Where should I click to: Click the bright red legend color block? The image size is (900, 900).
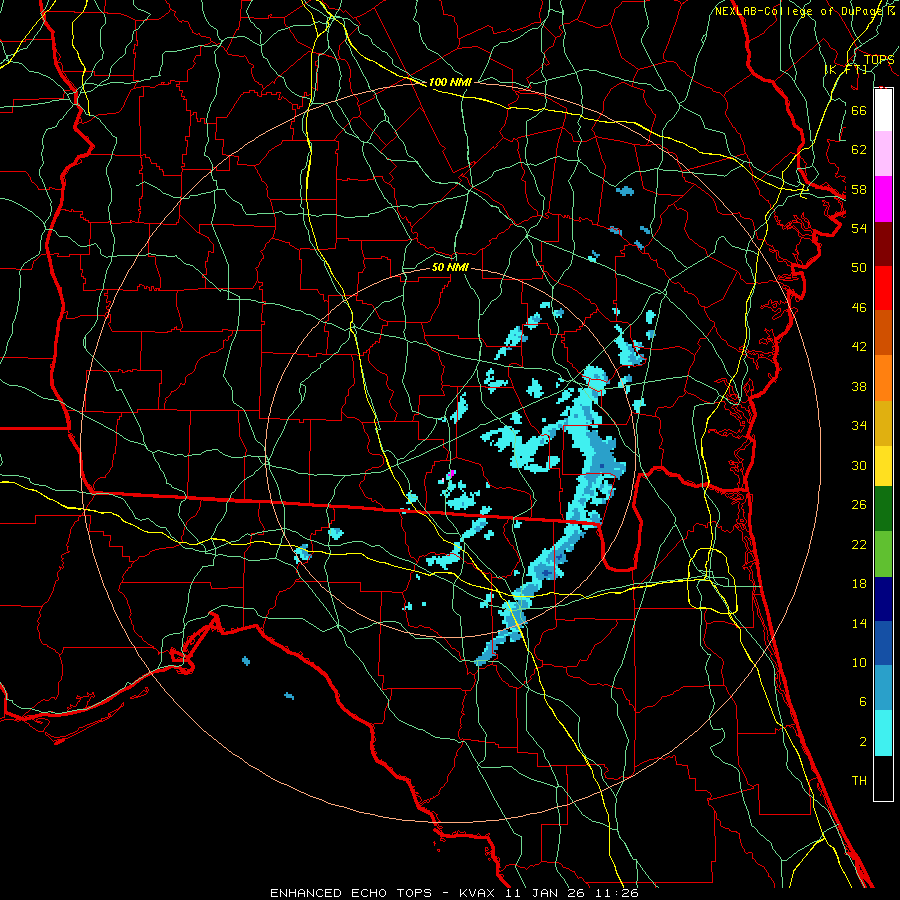[883, 288]
